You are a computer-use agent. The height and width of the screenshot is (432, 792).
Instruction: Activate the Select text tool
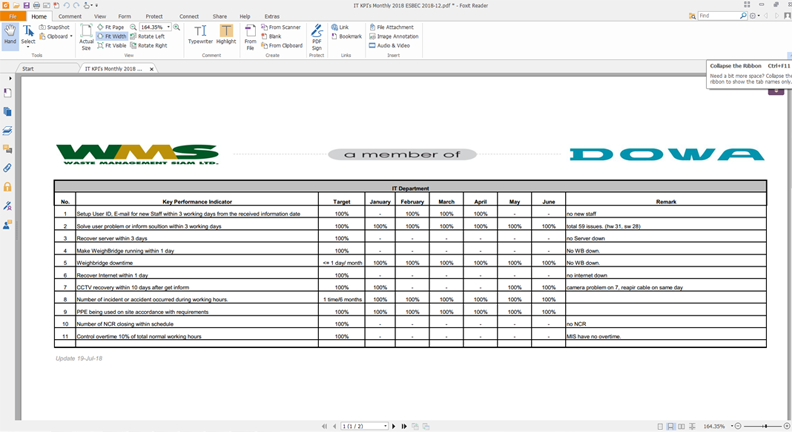click(x=28, y=35)
